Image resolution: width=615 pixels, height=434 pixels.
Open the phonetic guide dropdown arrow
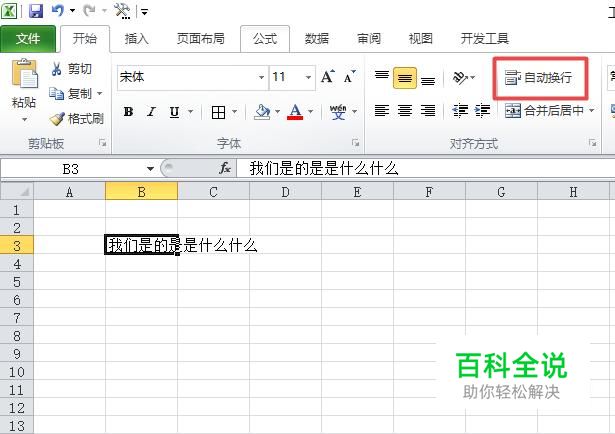pyautogui.click(x=355, y=112)
